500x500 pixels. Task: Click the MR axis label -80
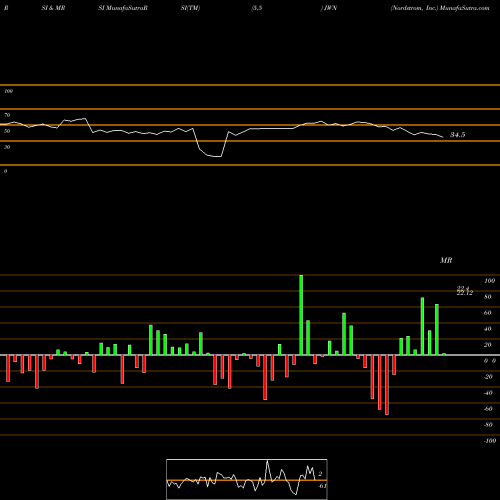(x=488, y=425)
